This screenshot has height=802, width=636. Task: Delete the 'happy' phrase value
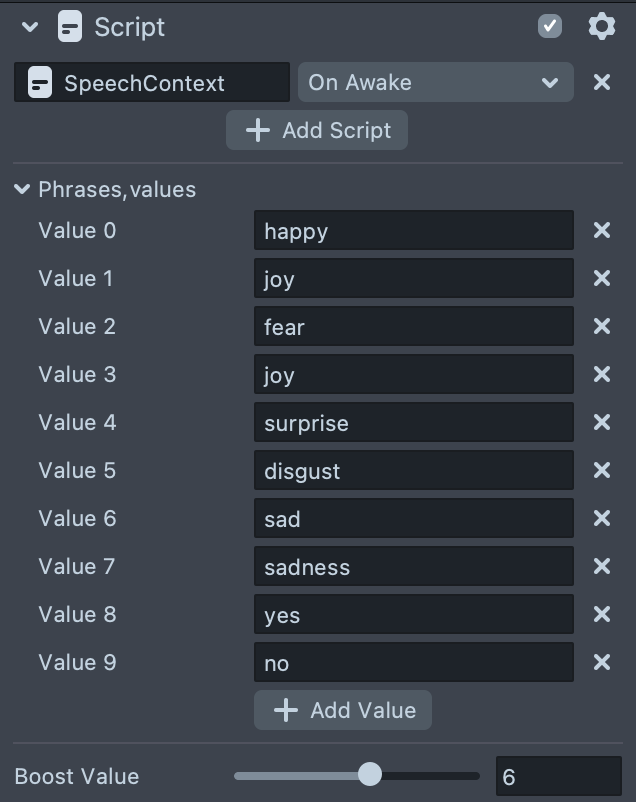pyautogui.click(x=602, y=231)
